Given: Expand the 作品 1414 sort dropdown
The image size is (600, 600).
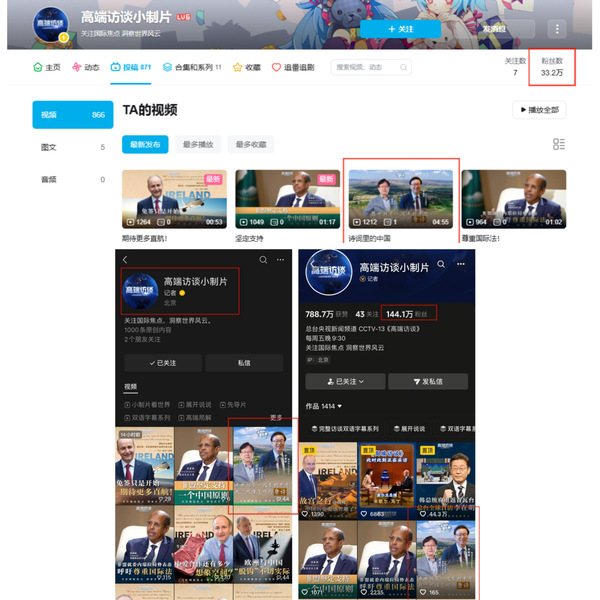Looking at the screenshot, I should point(325,406).
